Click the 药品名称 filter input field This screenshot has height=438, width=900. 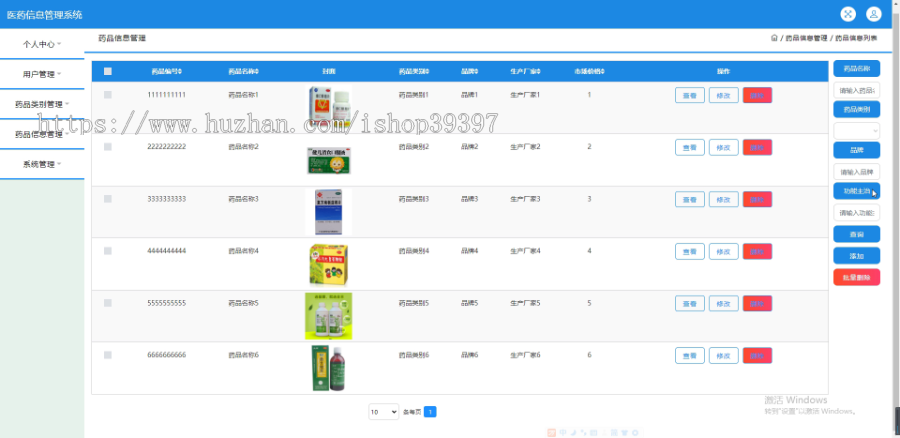[x=856, y=91]
